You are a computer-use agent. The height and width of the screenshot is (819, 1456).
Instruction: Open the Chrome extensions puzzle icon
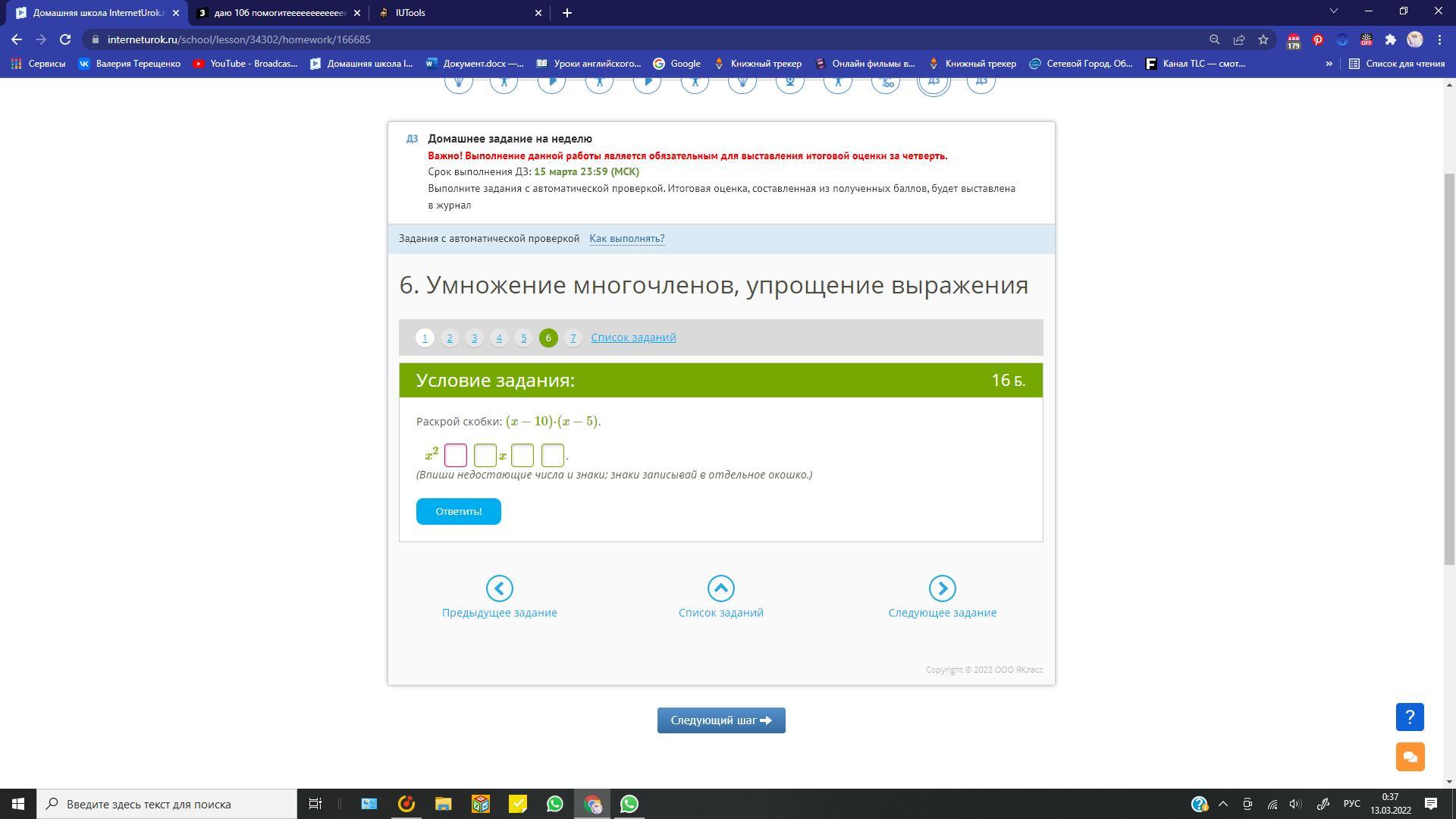click(x=1390, y=39)
